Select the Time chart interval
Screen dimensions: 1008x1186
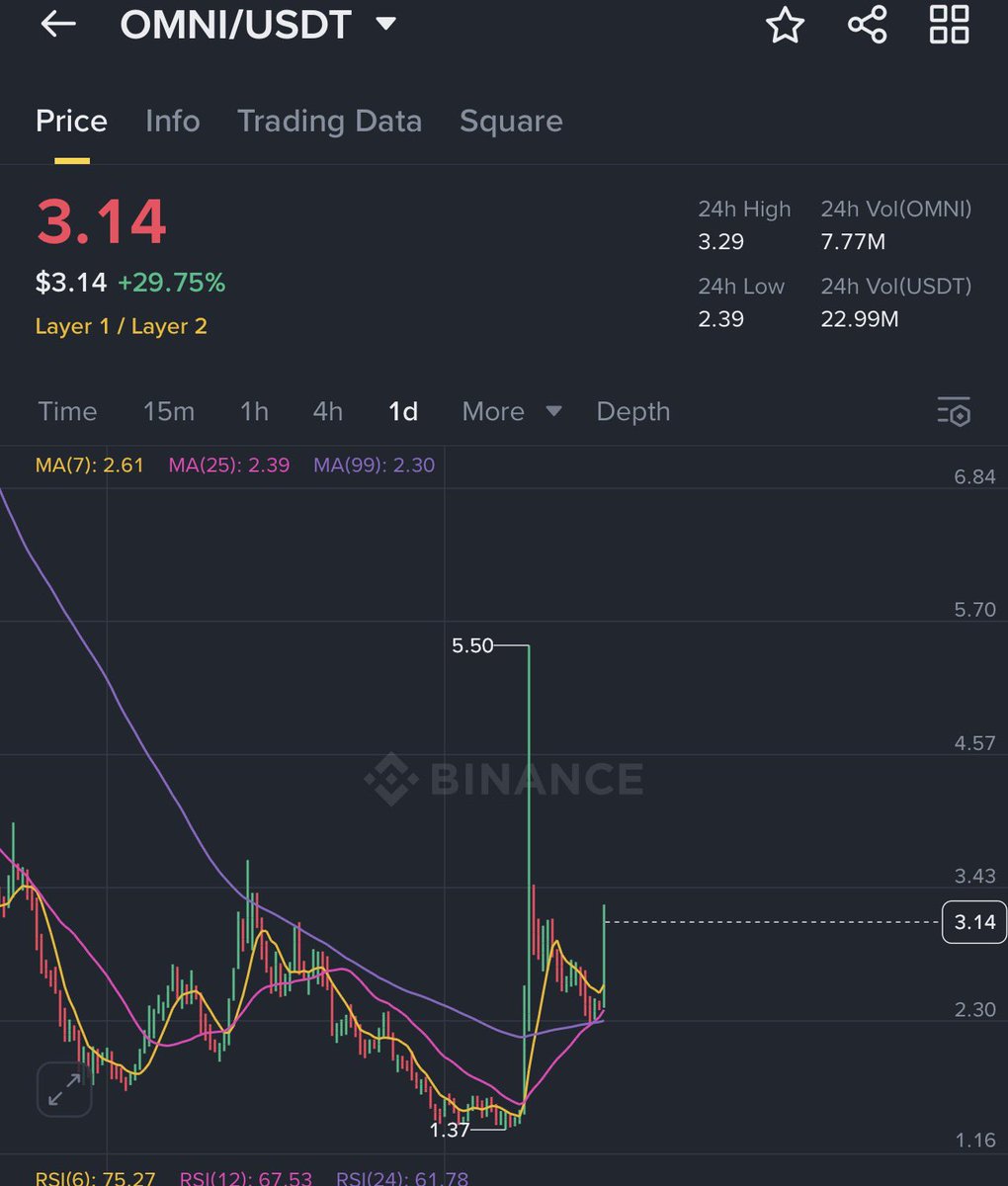pos(67,411)
